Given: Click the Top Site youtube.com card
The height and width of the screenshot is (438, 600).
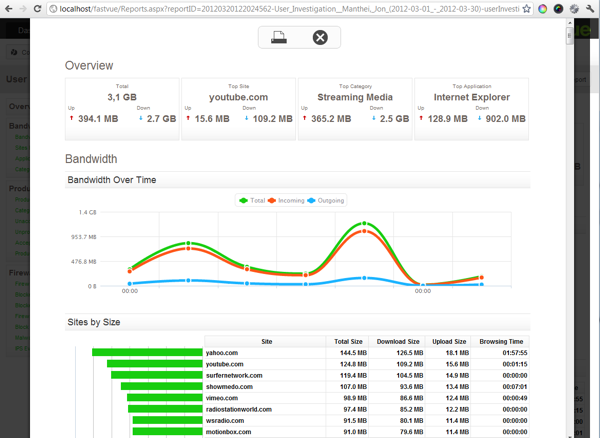Looking at the screenshot, I should pyautogui.click(x=238, y=109).
